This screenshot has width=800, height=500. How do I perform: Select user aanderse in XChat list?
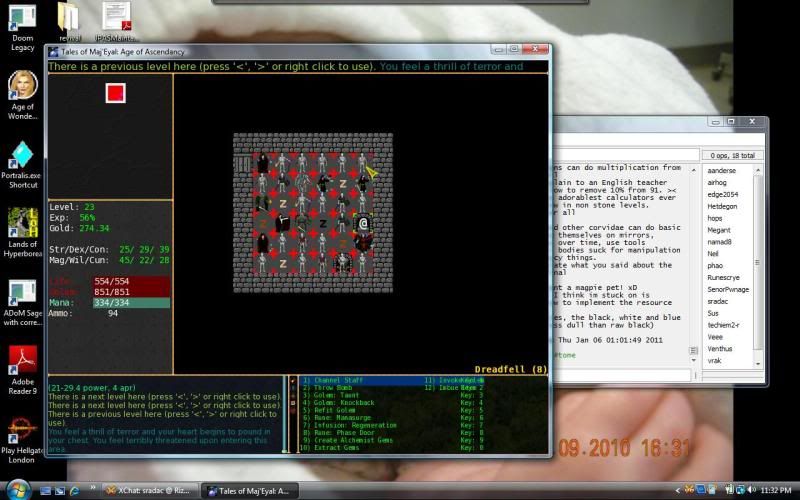(721, 170)
